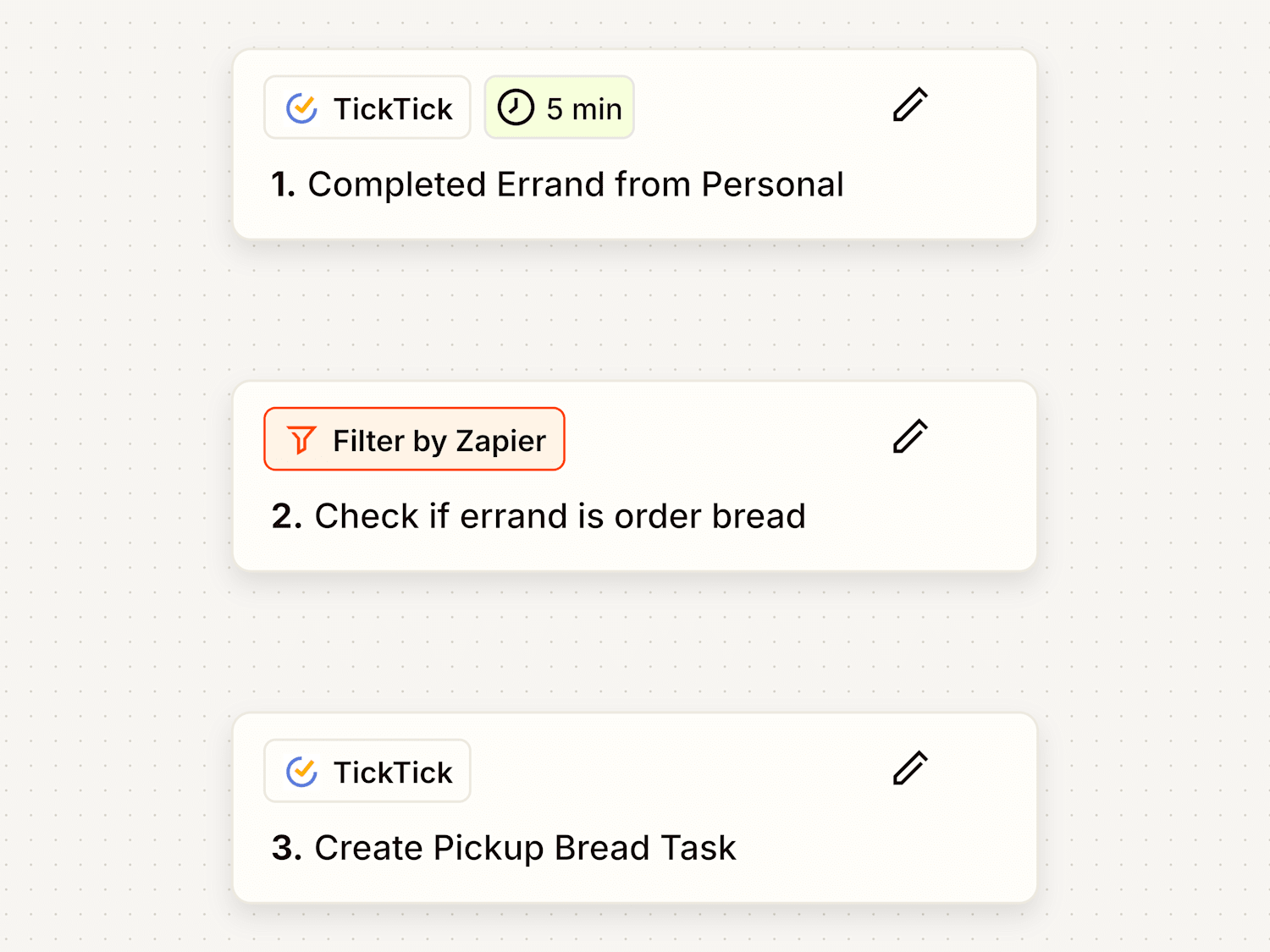Click the step number "1." label
Image resolution: width=1270 pixels, height=952 pixels.
pos(283,184)
